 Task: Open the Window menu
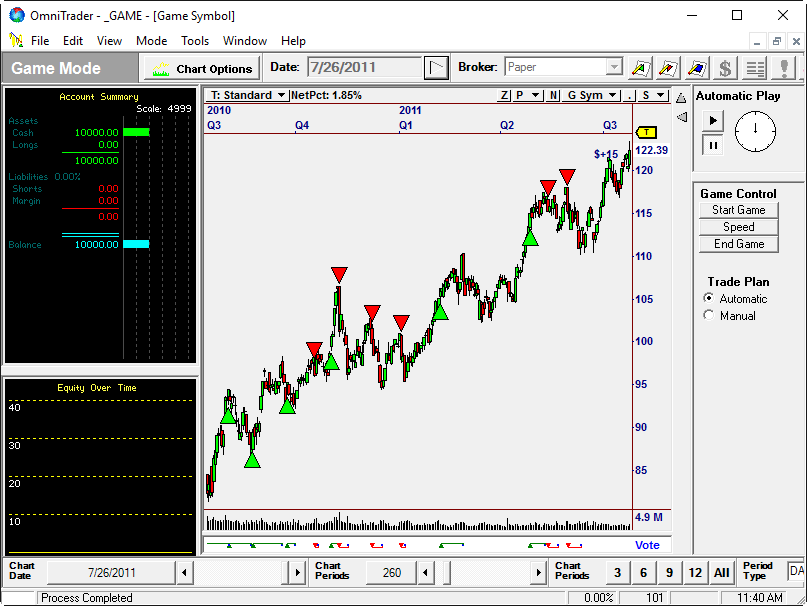244,41
